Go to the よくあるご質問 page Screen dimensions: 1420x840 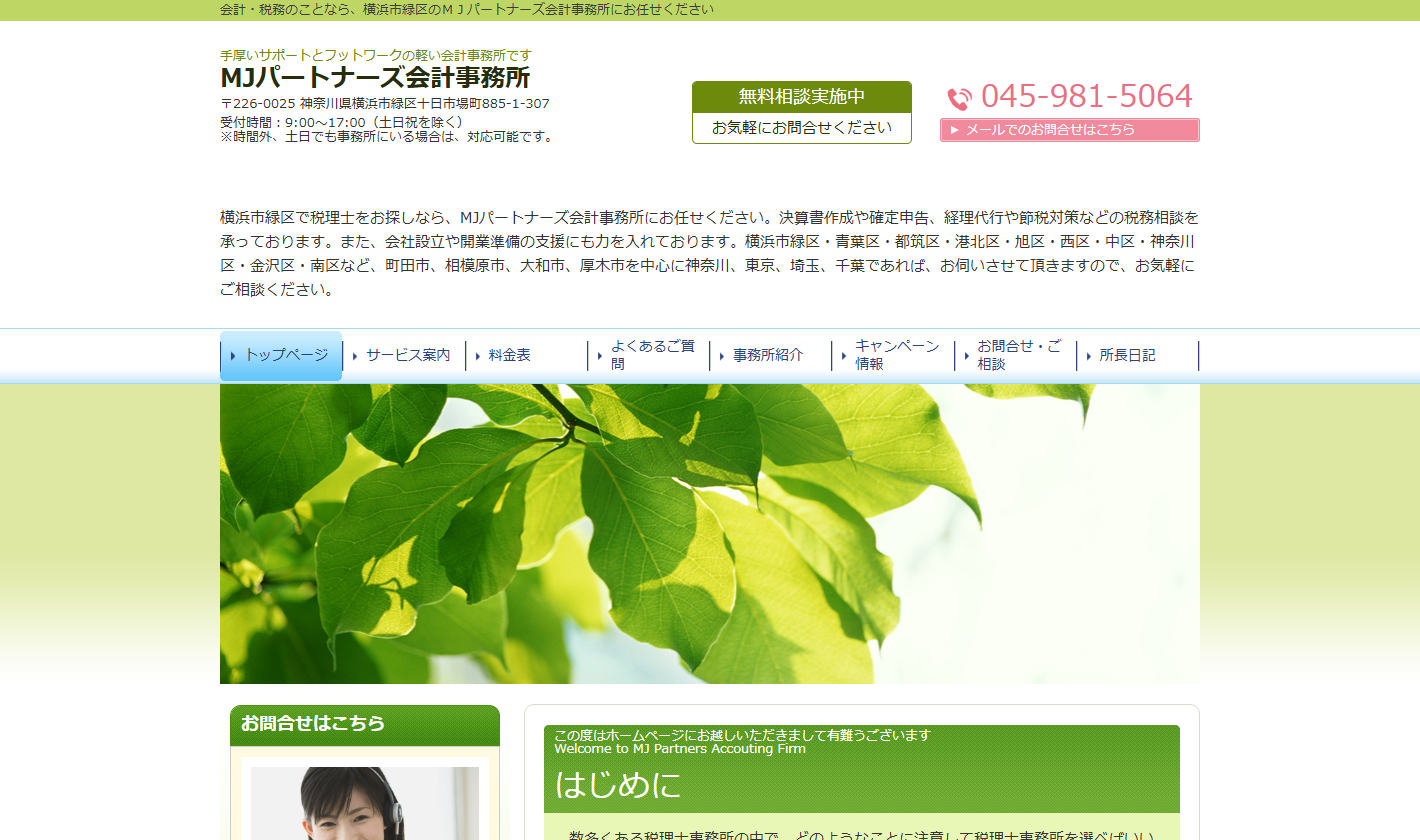[x=652, y=355]
